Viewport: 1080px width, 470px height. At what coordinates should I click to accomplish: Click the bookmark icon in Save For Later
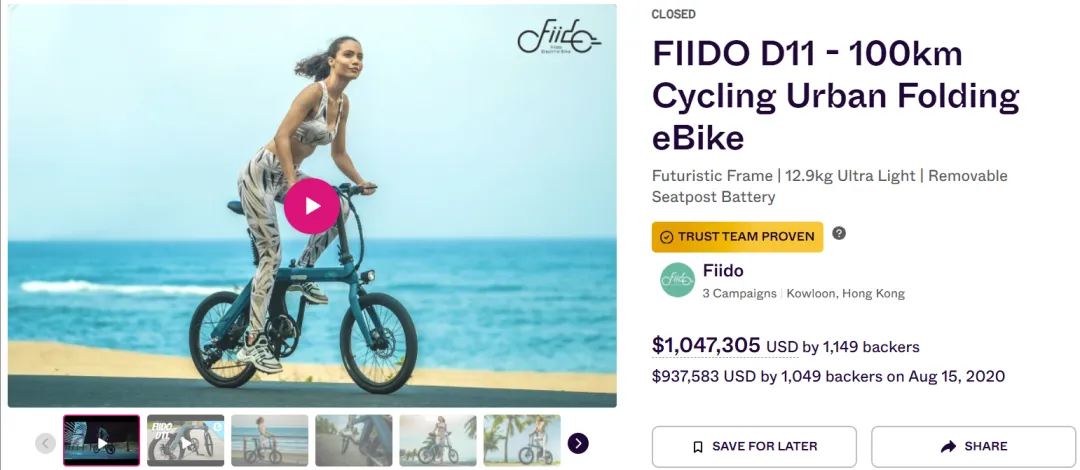(698, 447)
